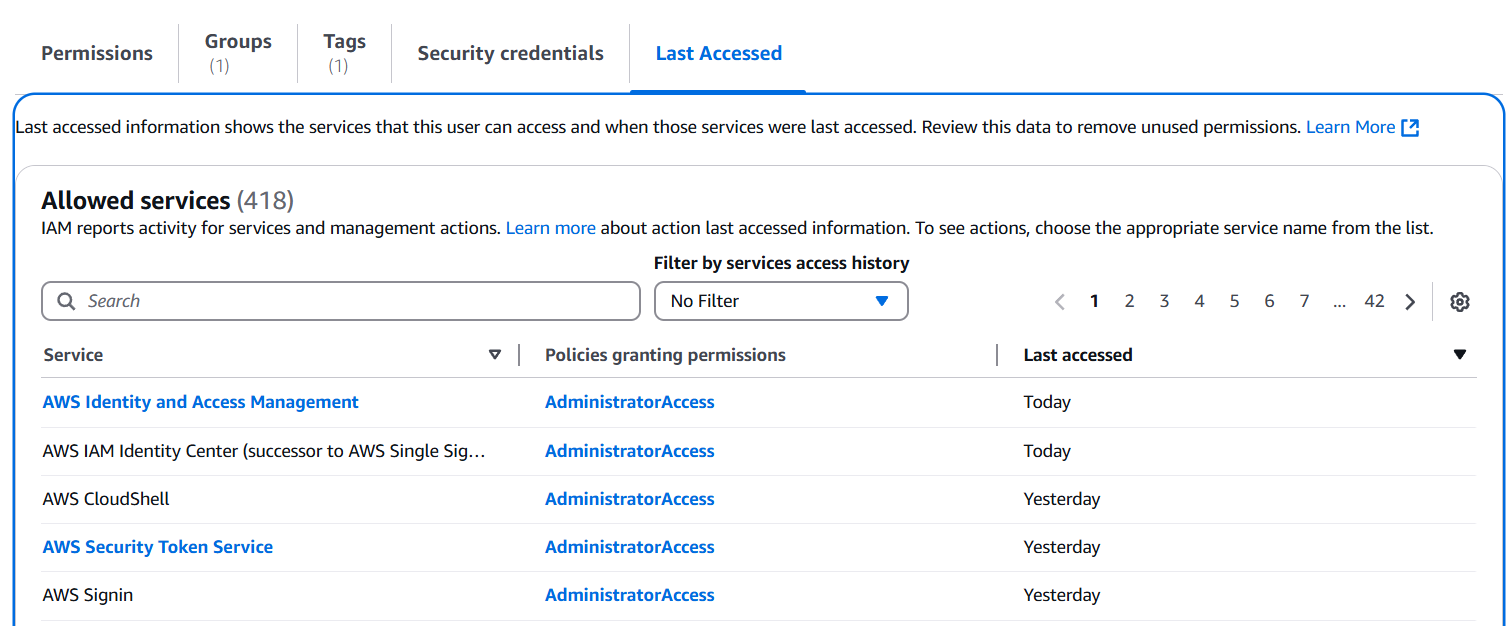Go to next page using right chevron
Screen dimensions: 1512x626
pos(1410,302)
